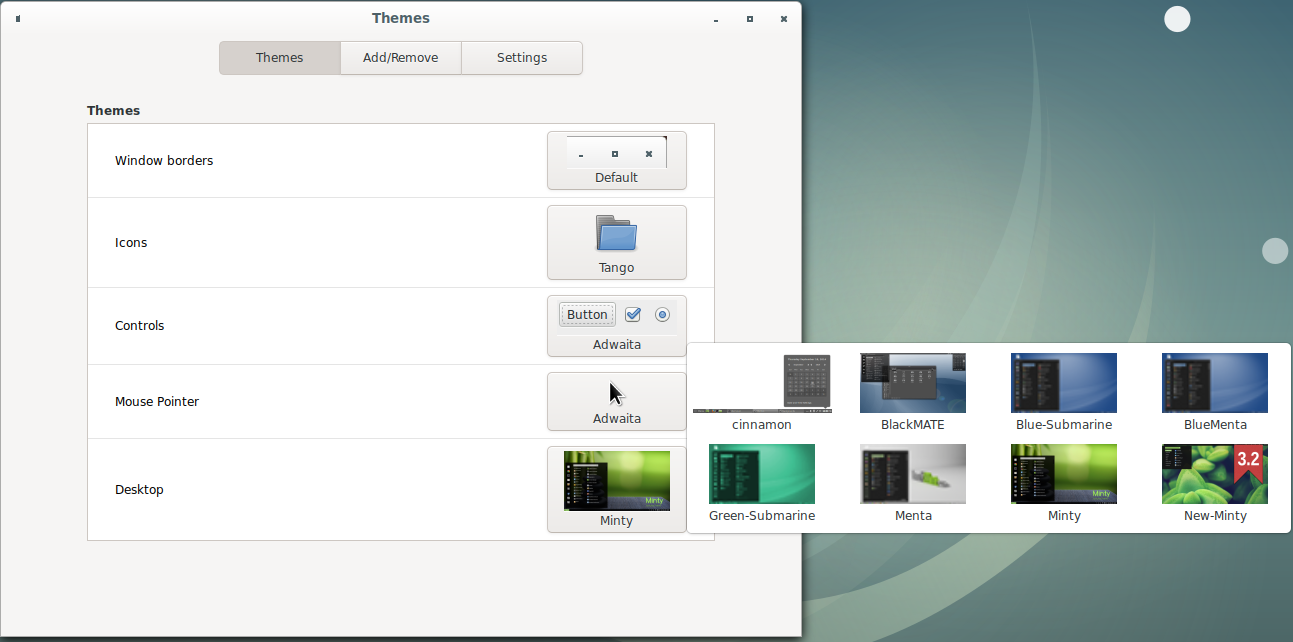1293x642 pixels.
Task: Close the Themes window
Action: [x=784, y=19]
